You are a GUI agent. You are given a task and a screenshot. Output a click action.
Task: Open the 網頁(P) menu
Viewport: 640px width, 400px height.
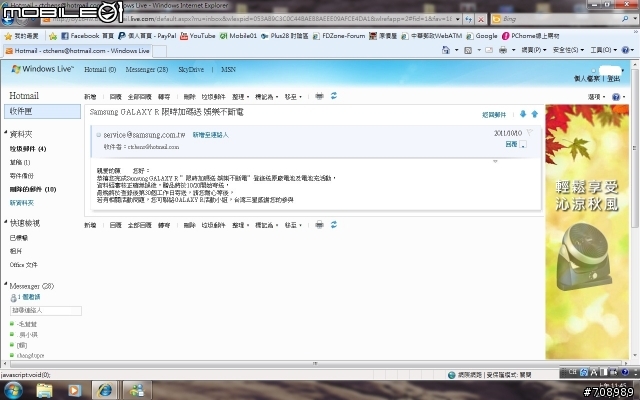pyautogui.click(x=533, y=50)
